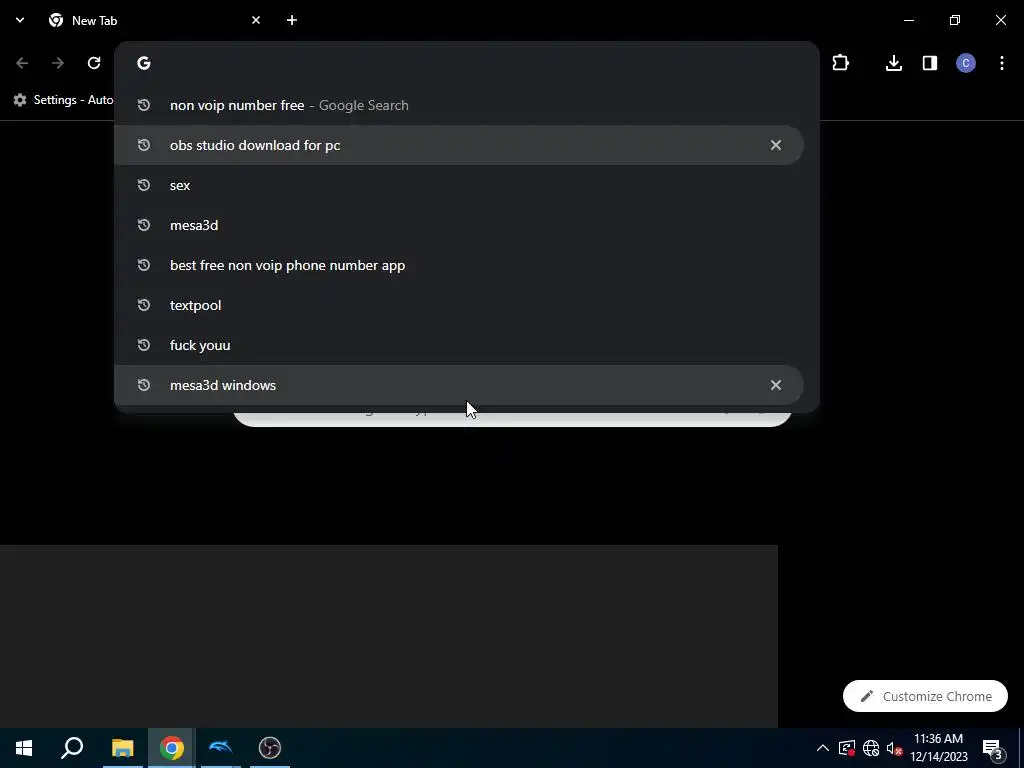The width and height of the screenshot is (1024, 768).
Task: Click the red-dot security tray icon
Action: click(x=847, y=748)
